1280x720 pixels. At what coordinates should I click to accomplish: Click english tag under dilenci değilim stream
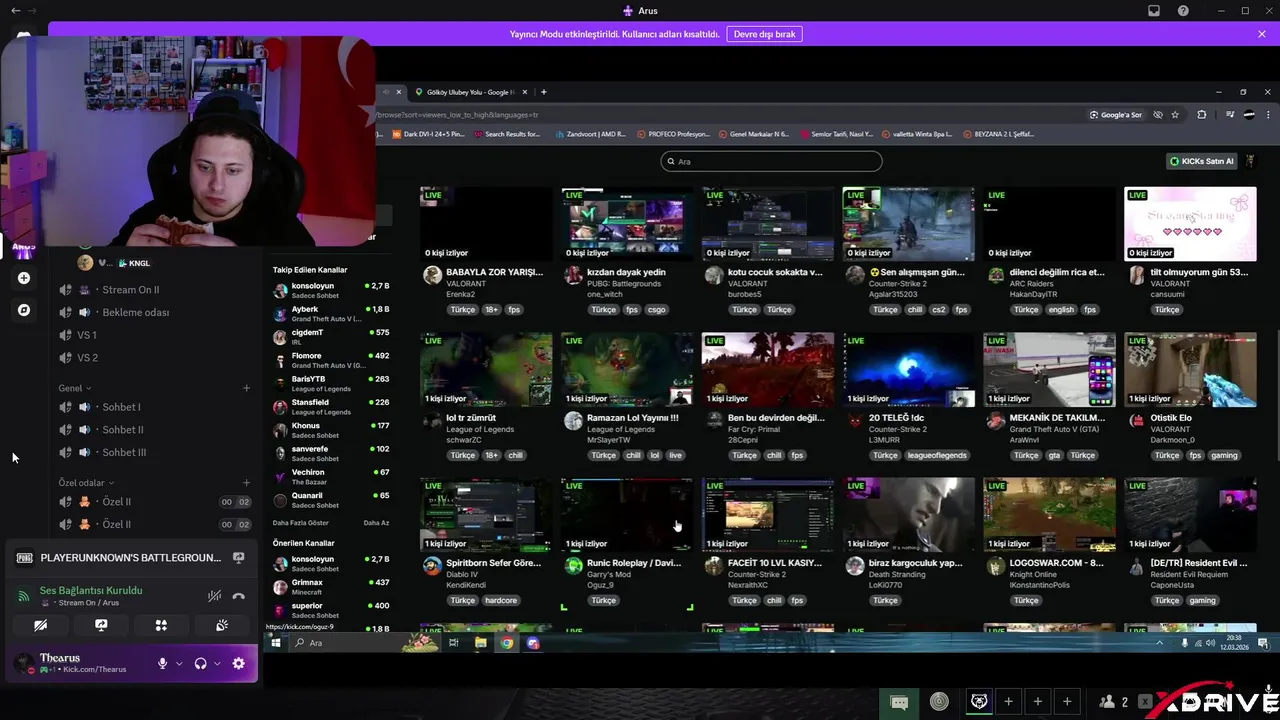click(x=1061, y=310)
